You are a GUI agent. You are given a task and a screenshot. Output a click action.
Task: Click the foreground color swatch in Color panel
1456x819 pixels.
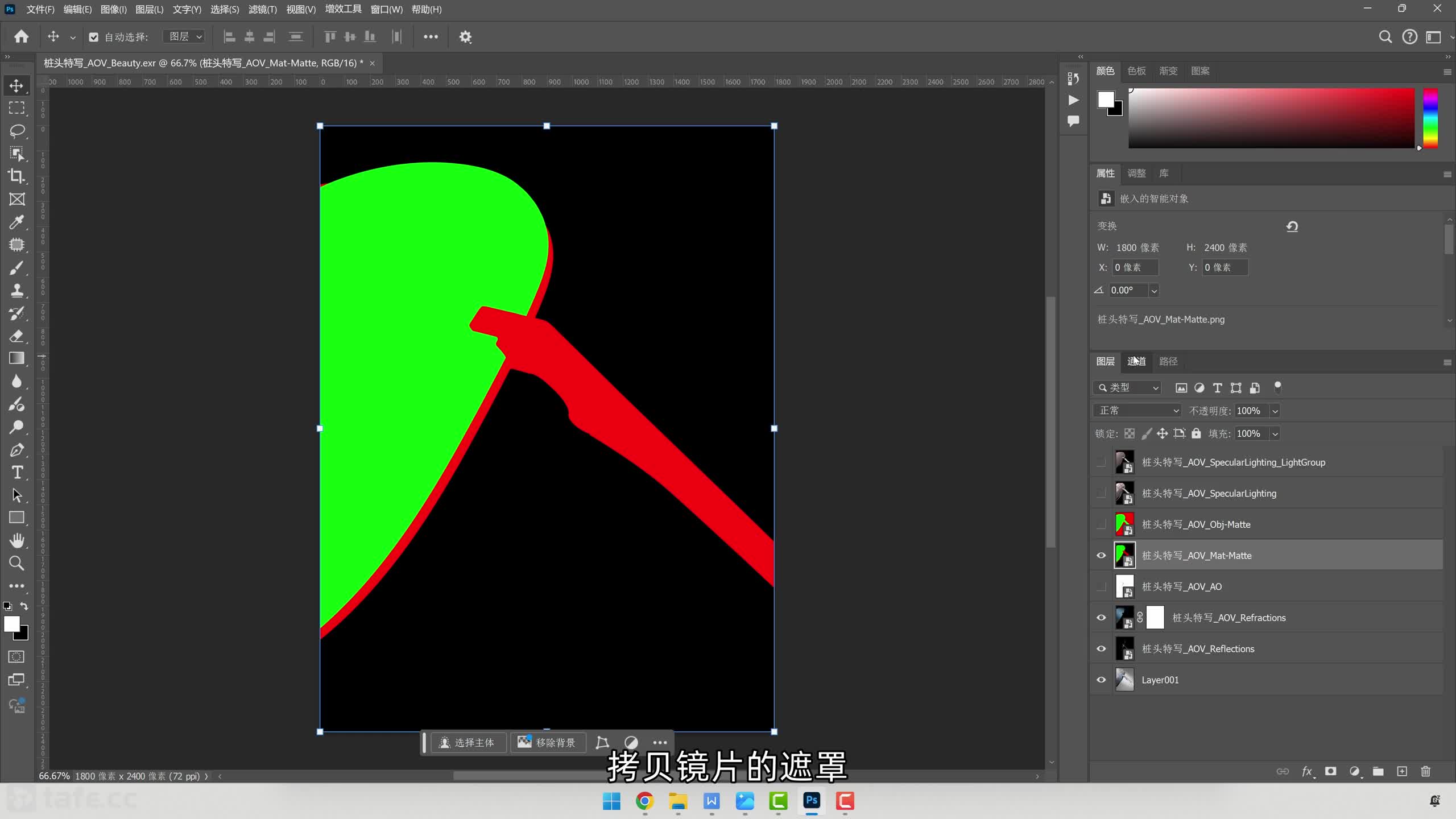point(1106,100)
